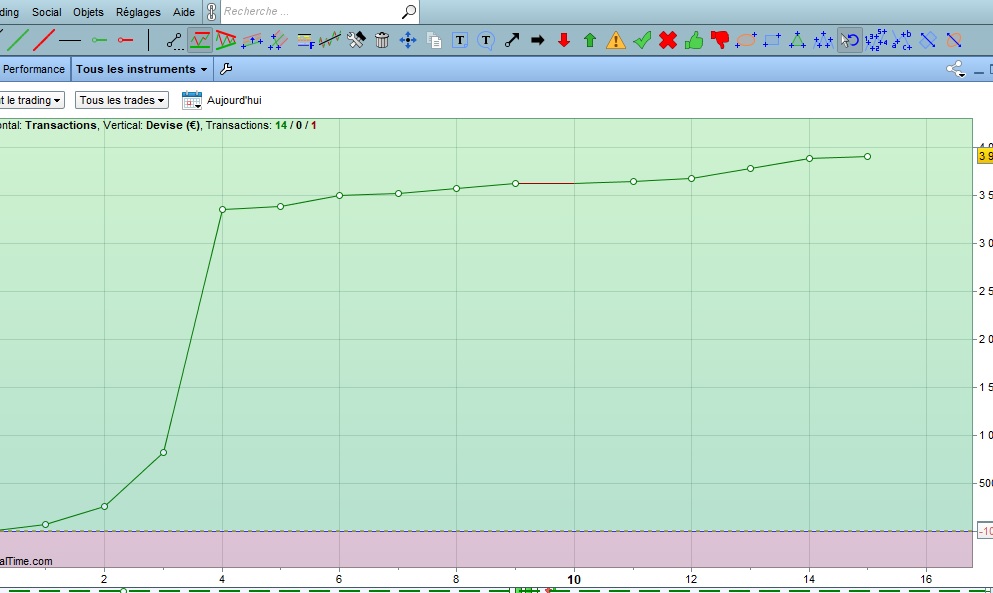The height and width of the screenshot is (593, 993).
Task: Click the Aujourd'hui date label
Action: pyautogui.click(x=234, y=100)
